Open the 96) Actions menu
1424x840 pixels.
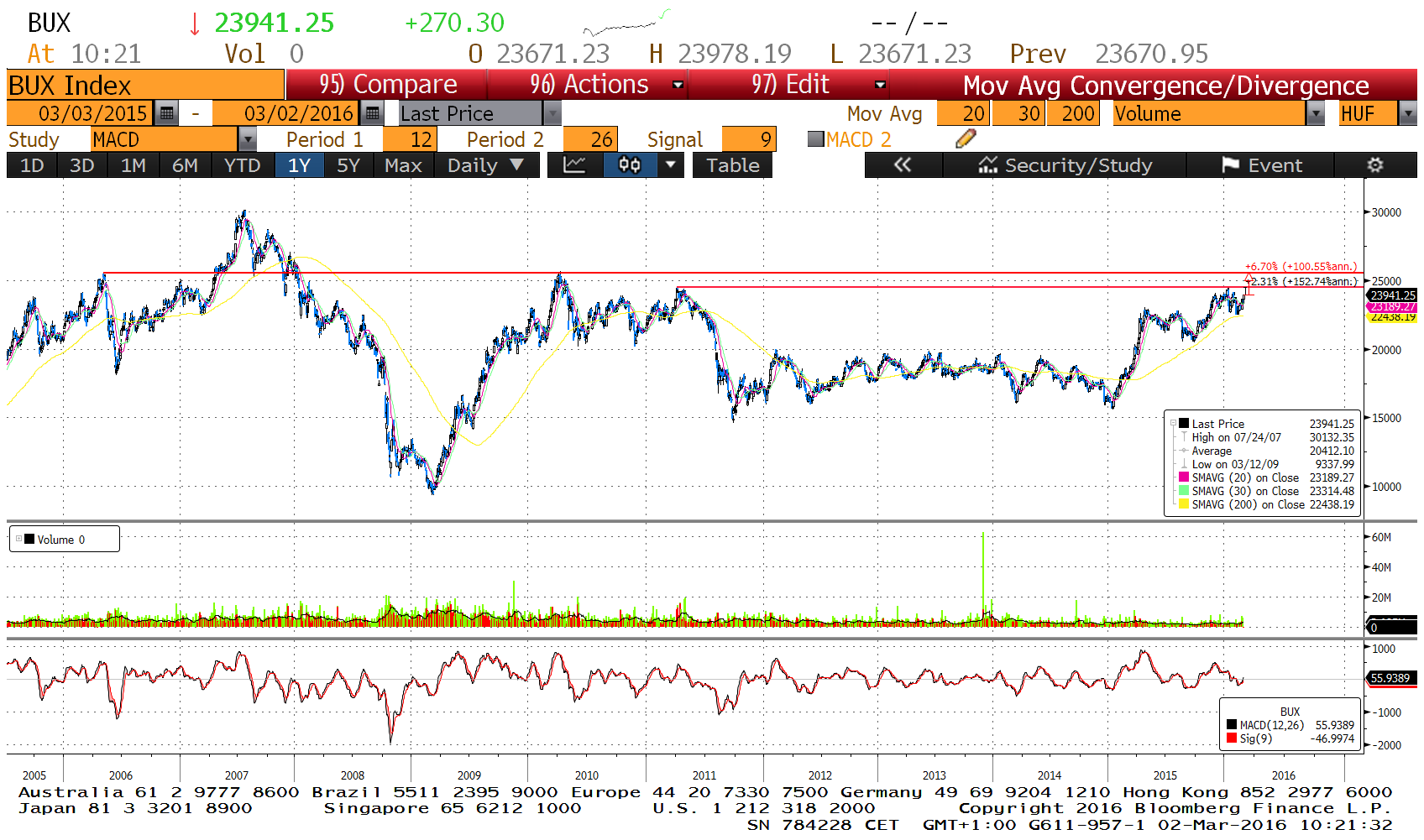pyautogui.click(x=589, y=85)
